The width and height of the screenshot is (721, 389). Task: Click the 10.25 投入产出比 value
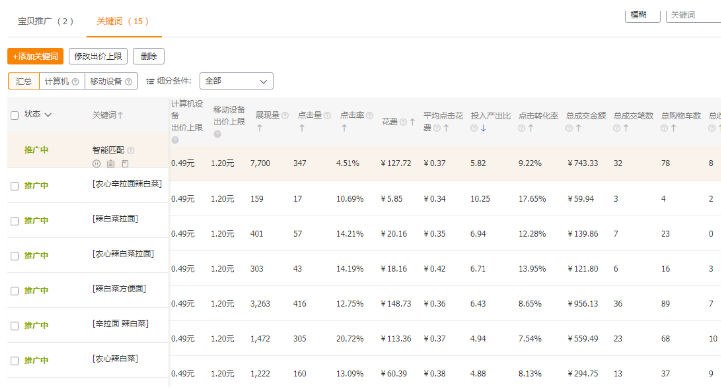click(480, 199)
